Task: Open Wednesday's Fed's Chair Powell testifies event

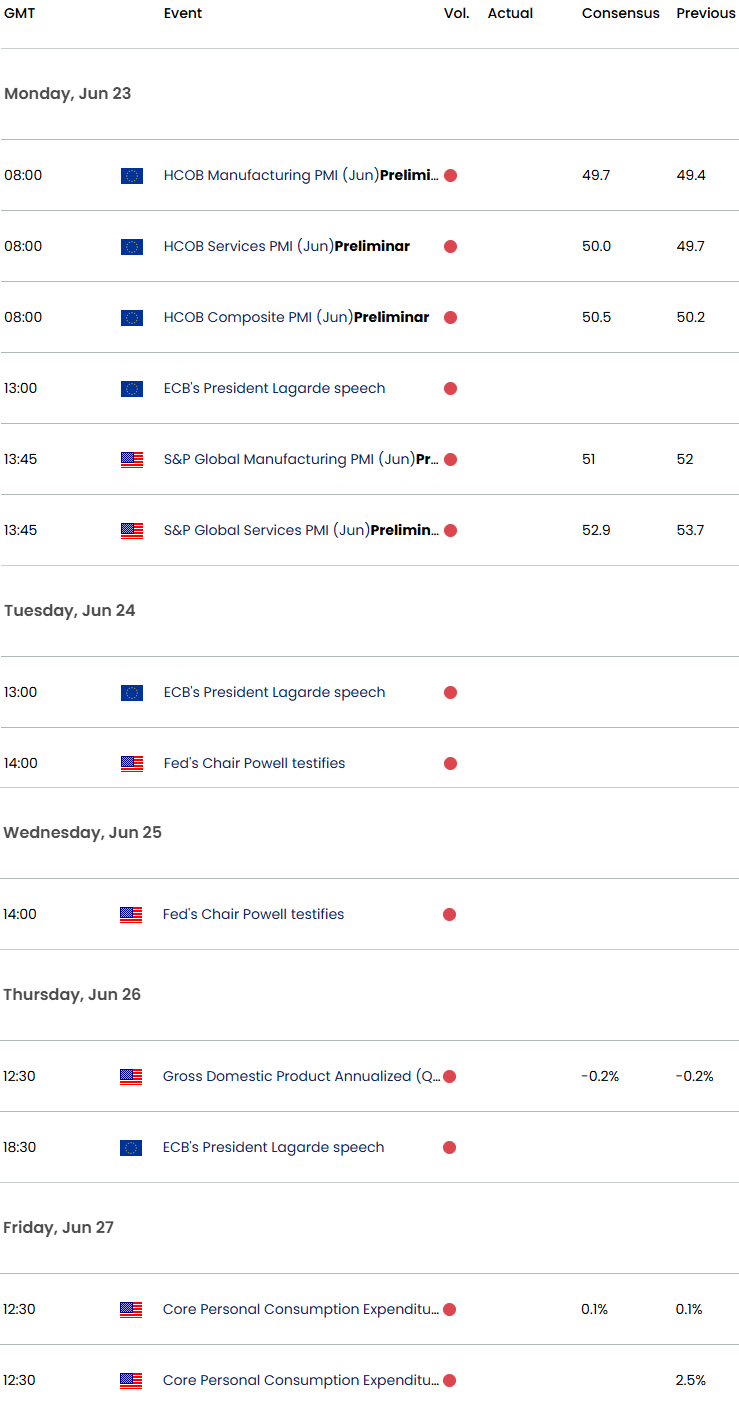Action: [x=253, y=915]
